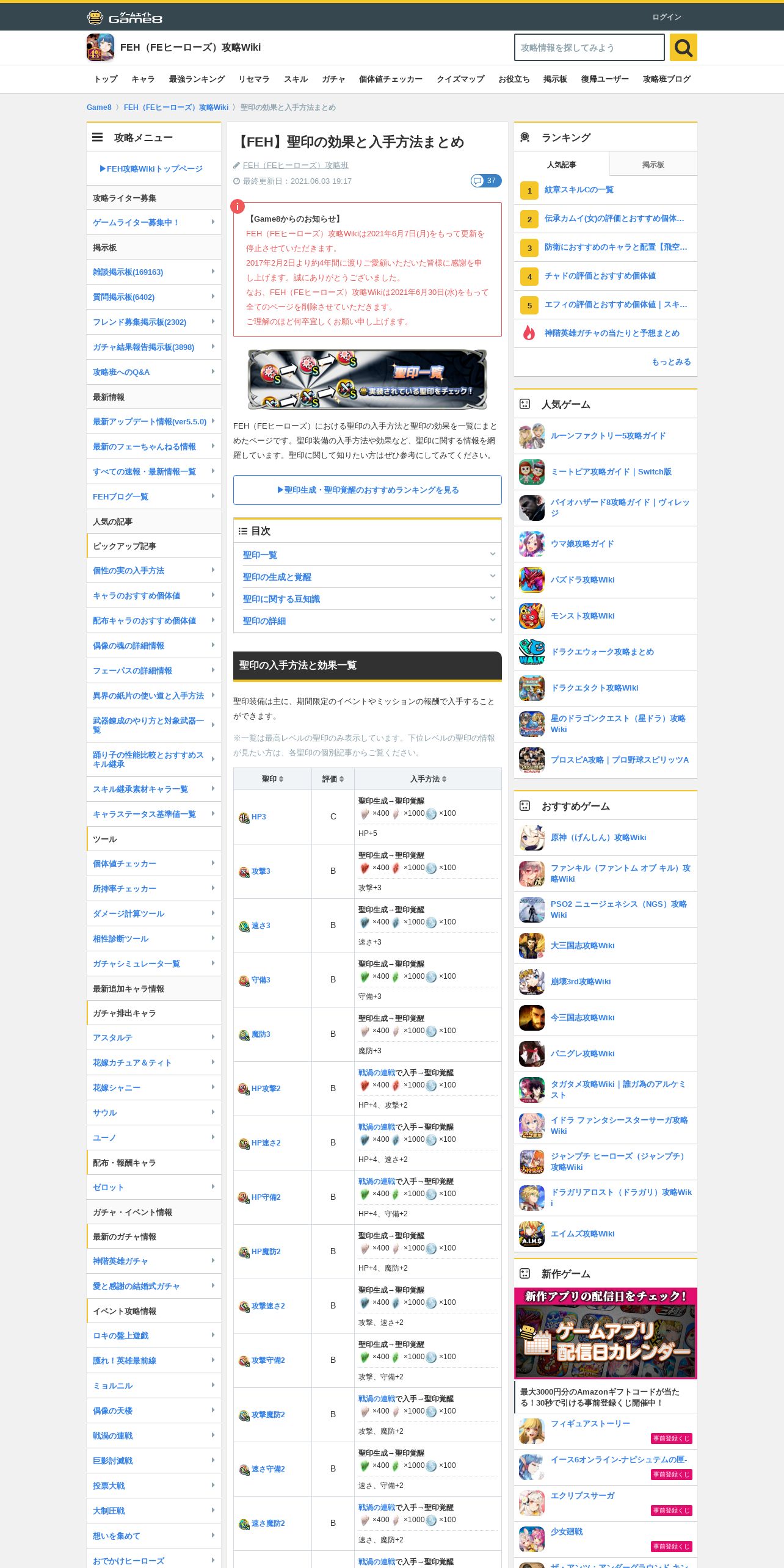Open the HP速さ2 seal link
Image resolution: width=784 pixels, height=1568 pixels.
[266, 1142]
